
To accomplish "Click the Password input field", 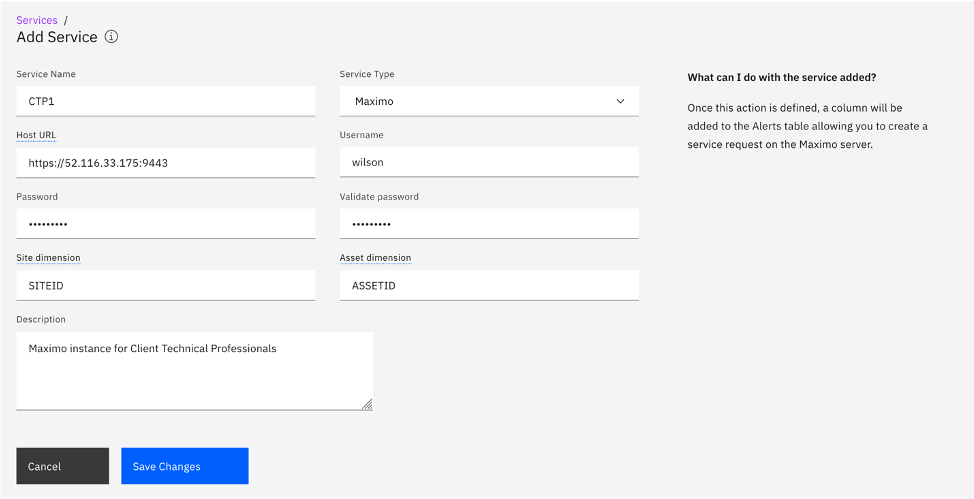I will pos(166,224).
